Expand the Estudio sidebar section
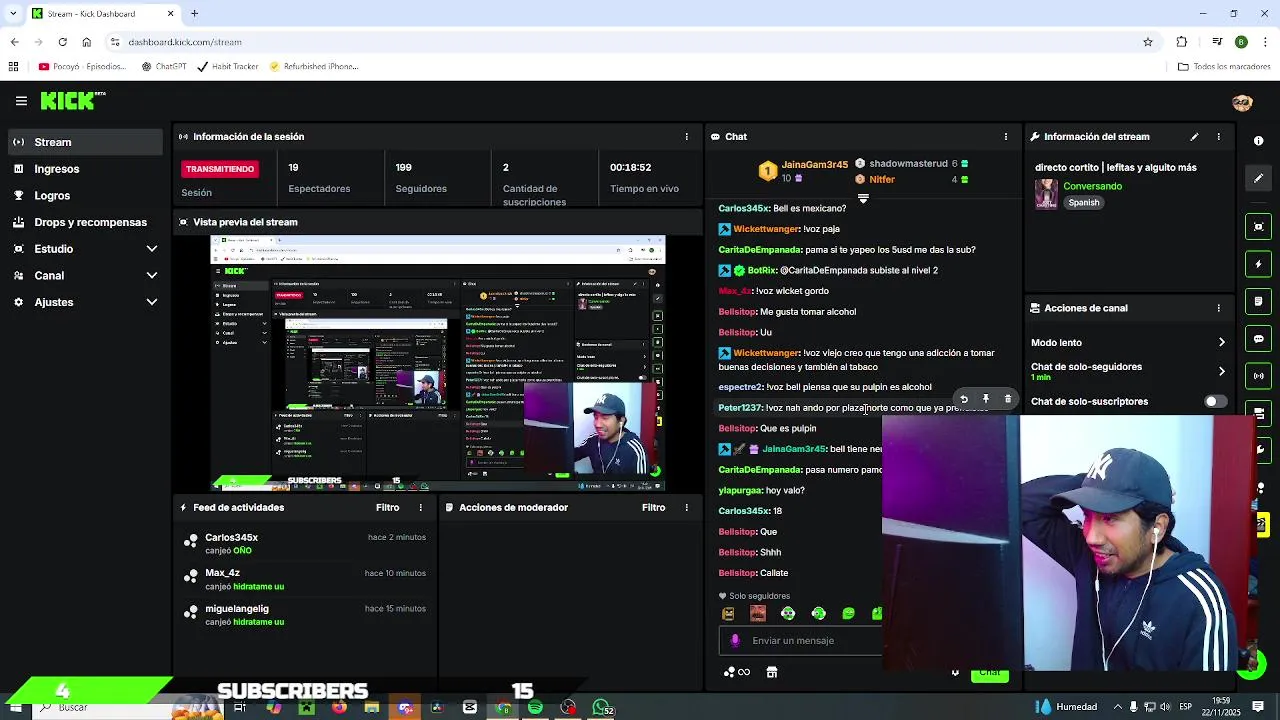The image size is (1280, 720). click(84, 249)
